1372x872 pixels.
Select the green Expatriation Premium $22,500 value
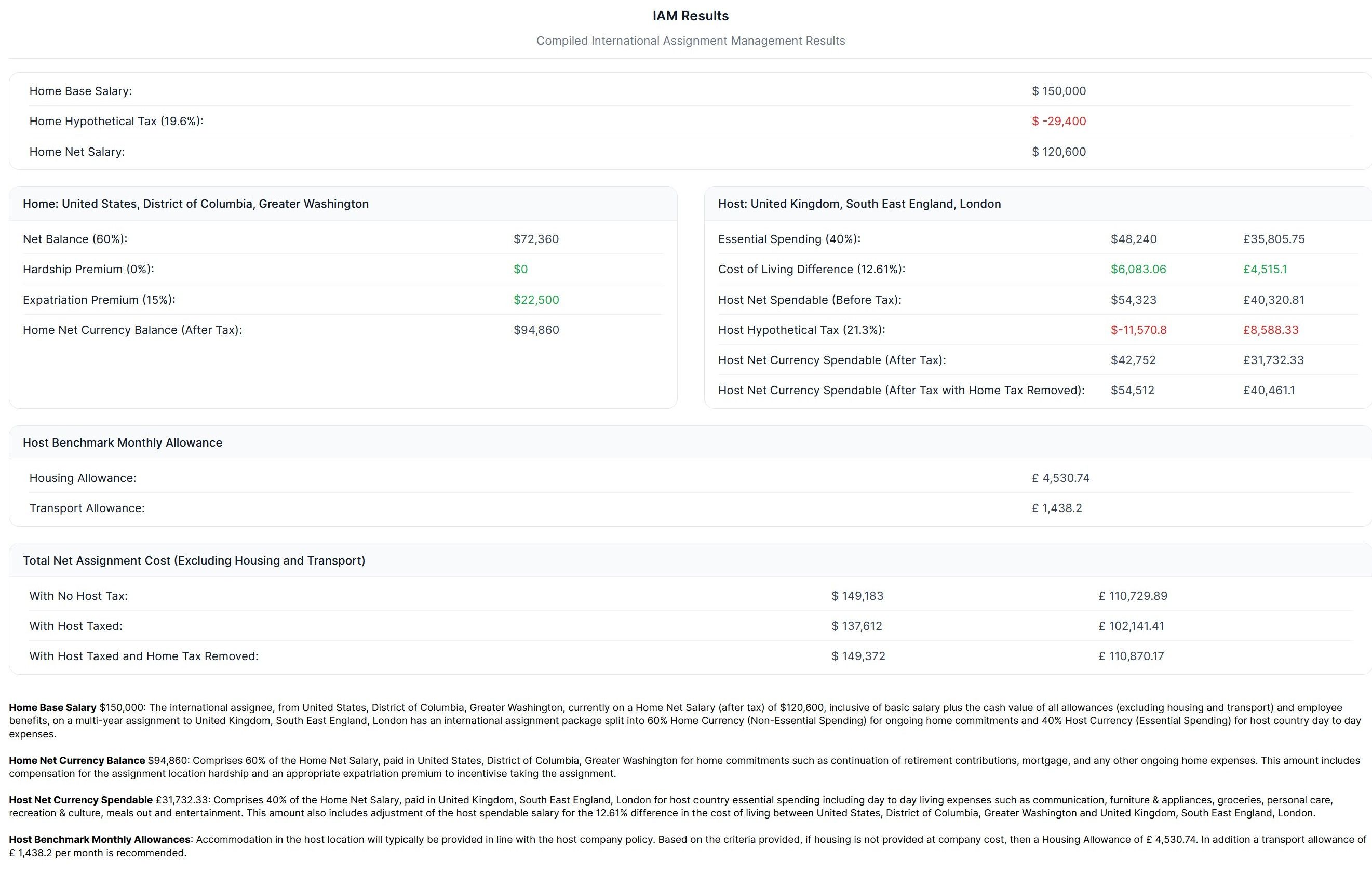(x=535, y=300)
